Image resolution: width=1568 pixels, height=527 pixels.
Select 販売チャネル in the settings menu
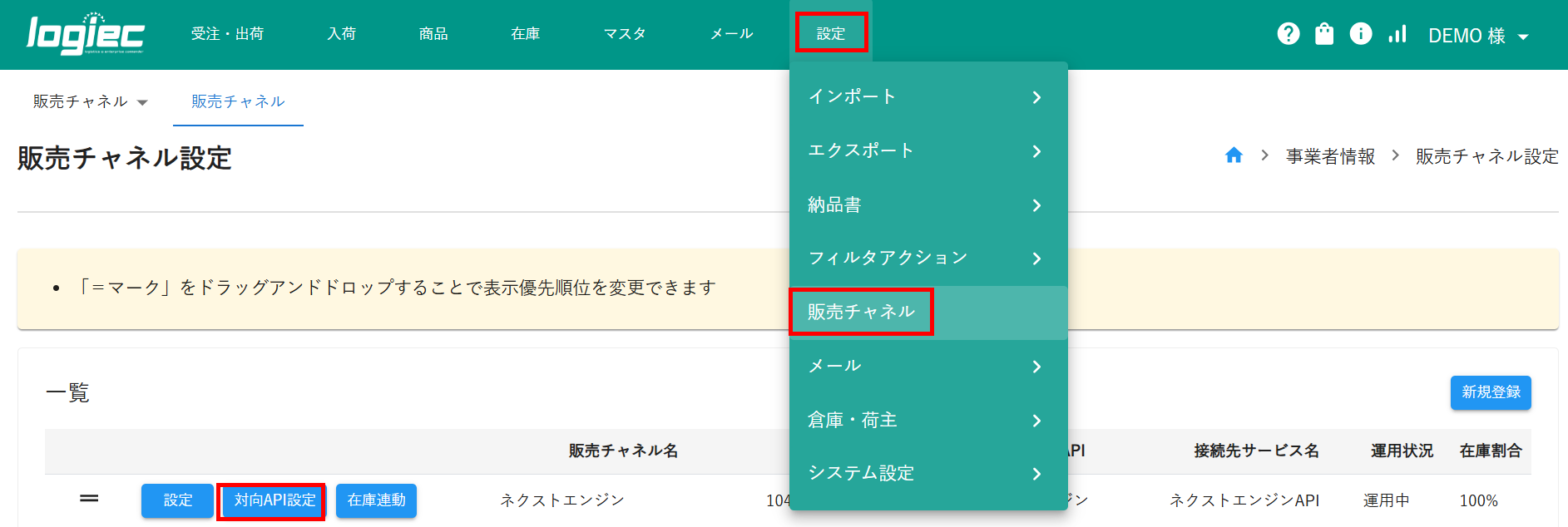tap(862, 312)
